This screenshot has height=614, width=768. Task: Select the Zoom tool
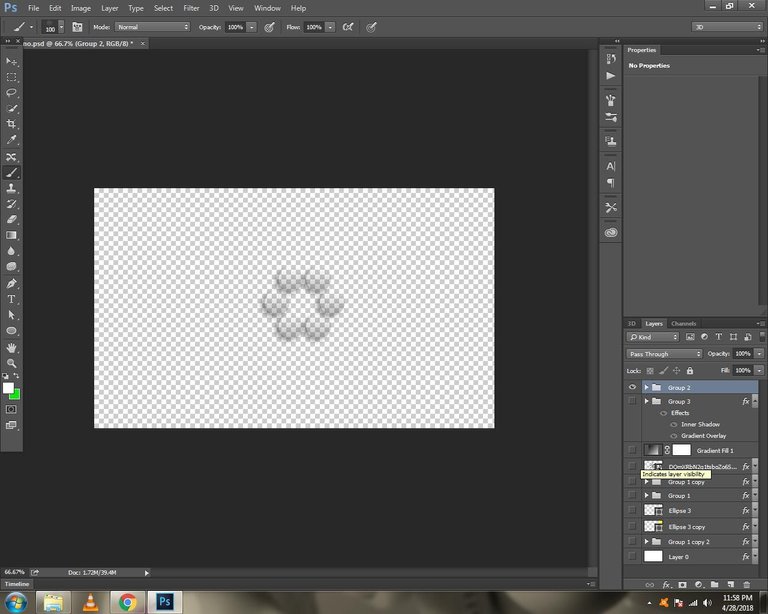pos(11,363)
